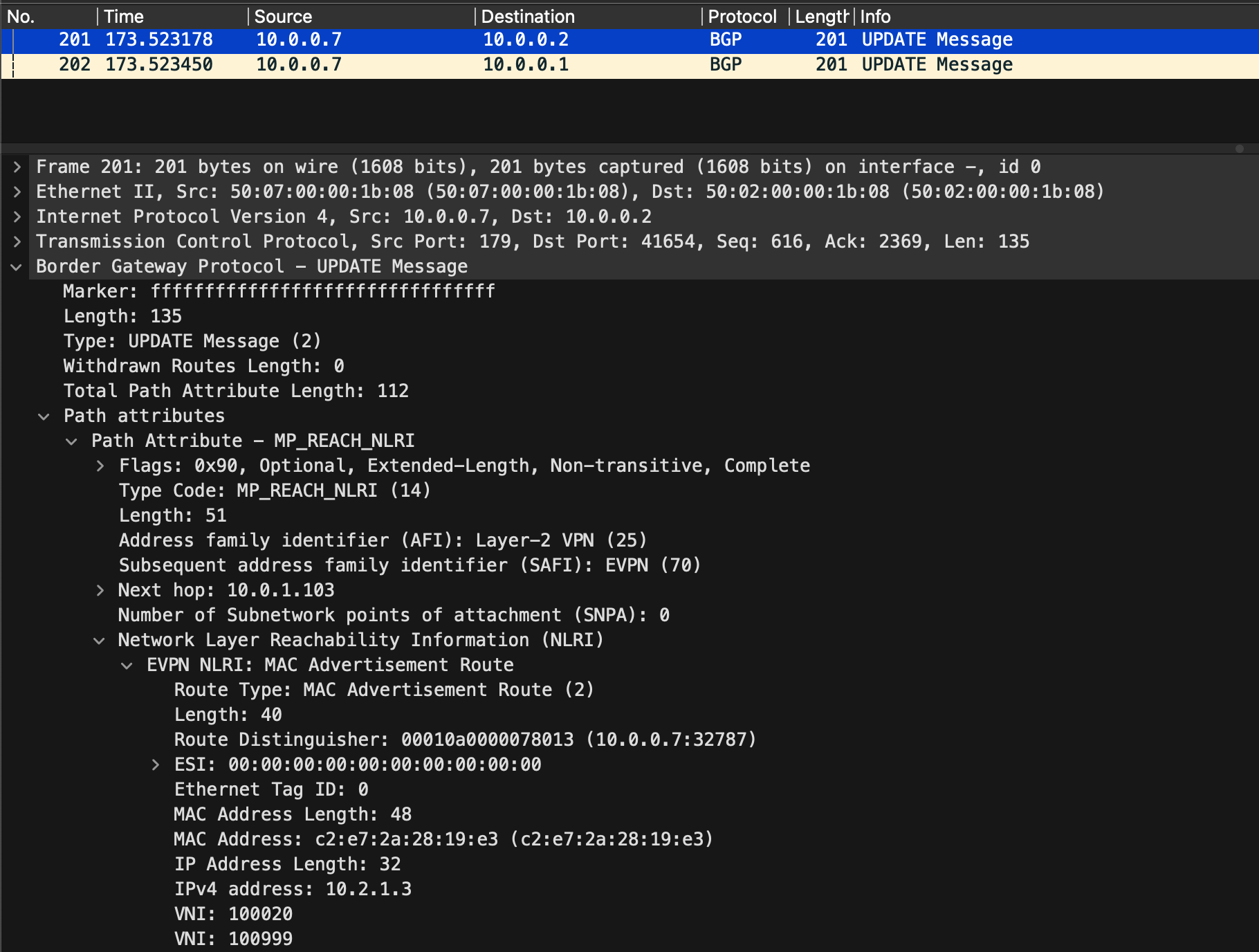Viewport: 1259px width, 952px height.
Task: Select the Route Distinguisher row
Action: coord(465,740)
